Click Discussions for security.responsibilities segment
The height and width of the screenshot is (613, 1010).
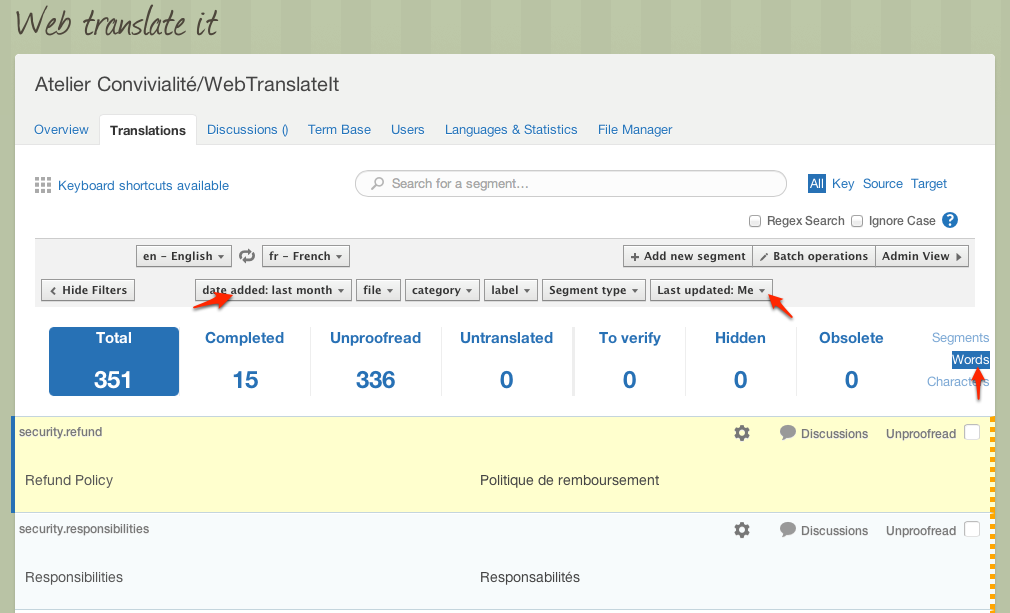point(824,531)
